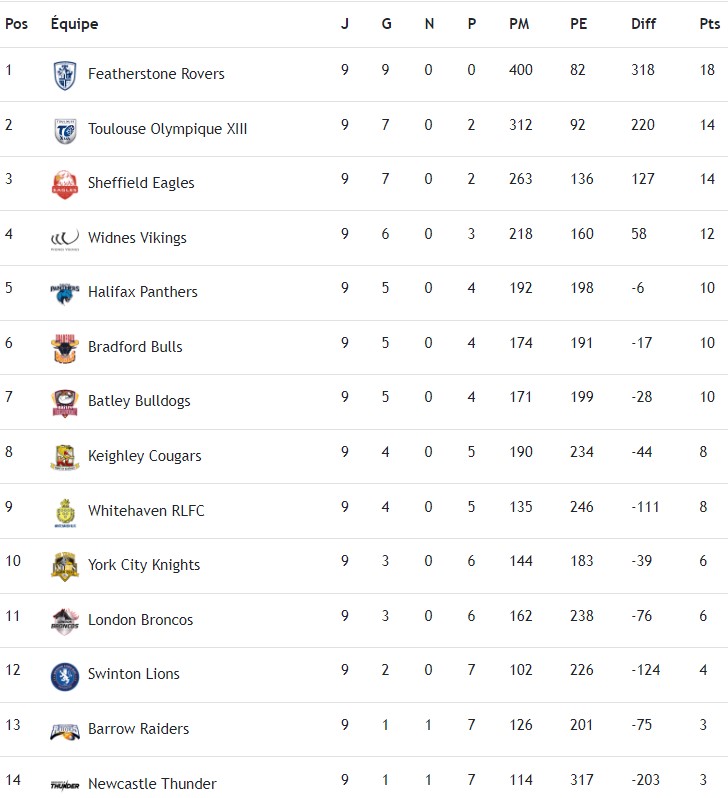Click the Bradford Bulls team badge
The height and width of the screenshot is (798, 728).
coord(65,348)
